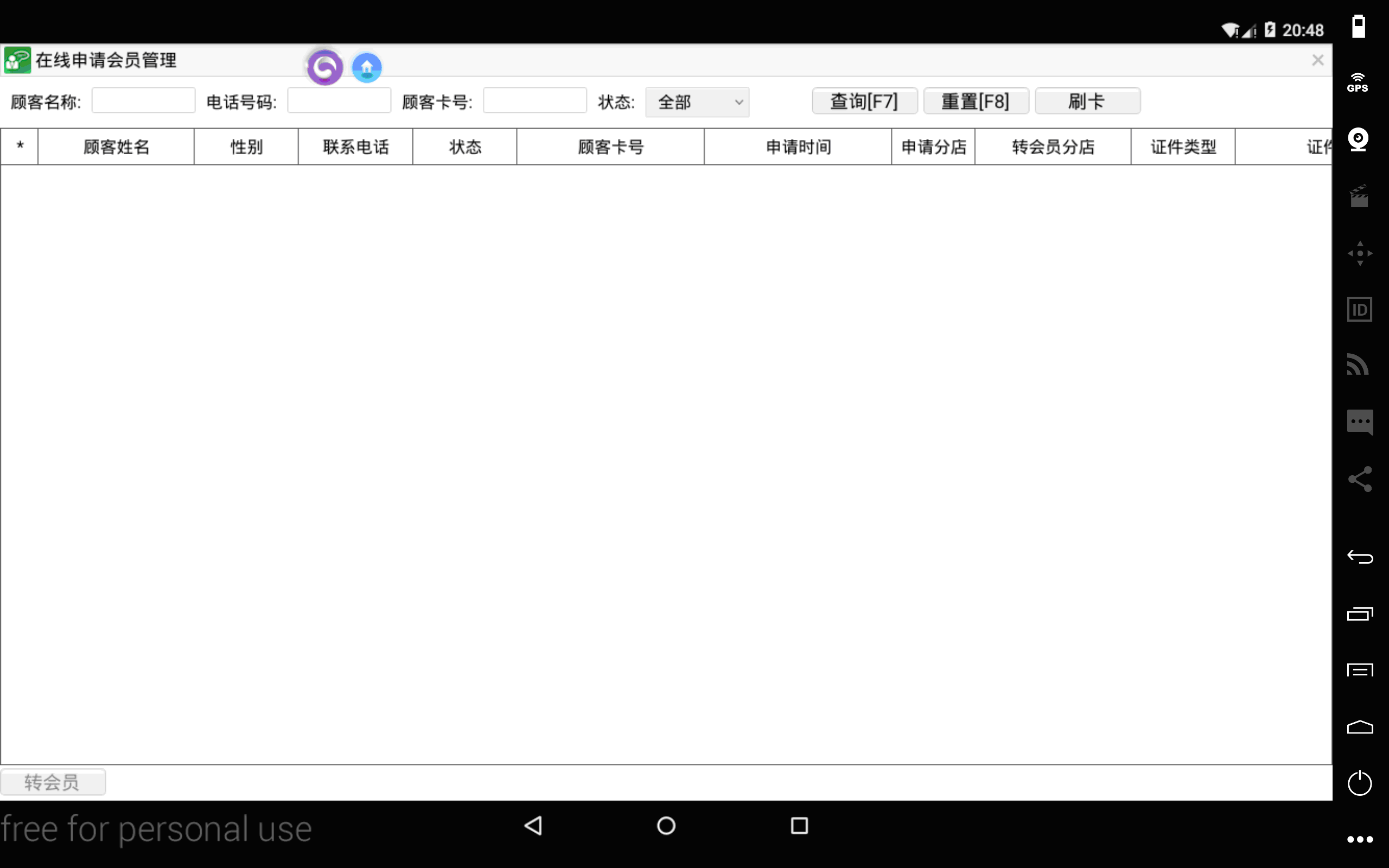Open the webcam tool in the sidebar
This screenshot has height=868, width=1389.
(x=1358, y=139)
